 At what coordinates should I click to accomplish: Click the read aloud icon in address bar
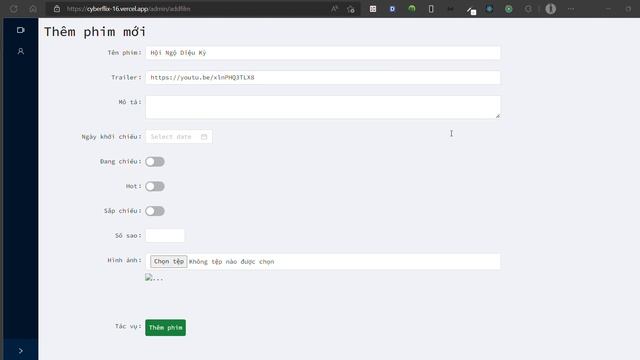[x=334, y=9]
